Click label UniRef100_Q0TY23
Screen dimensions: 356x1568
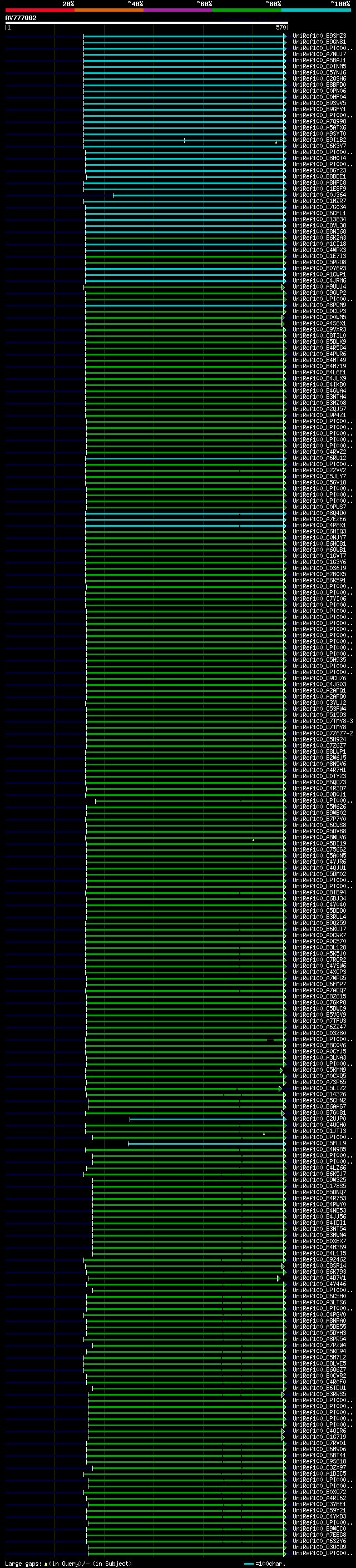(319, 776)
